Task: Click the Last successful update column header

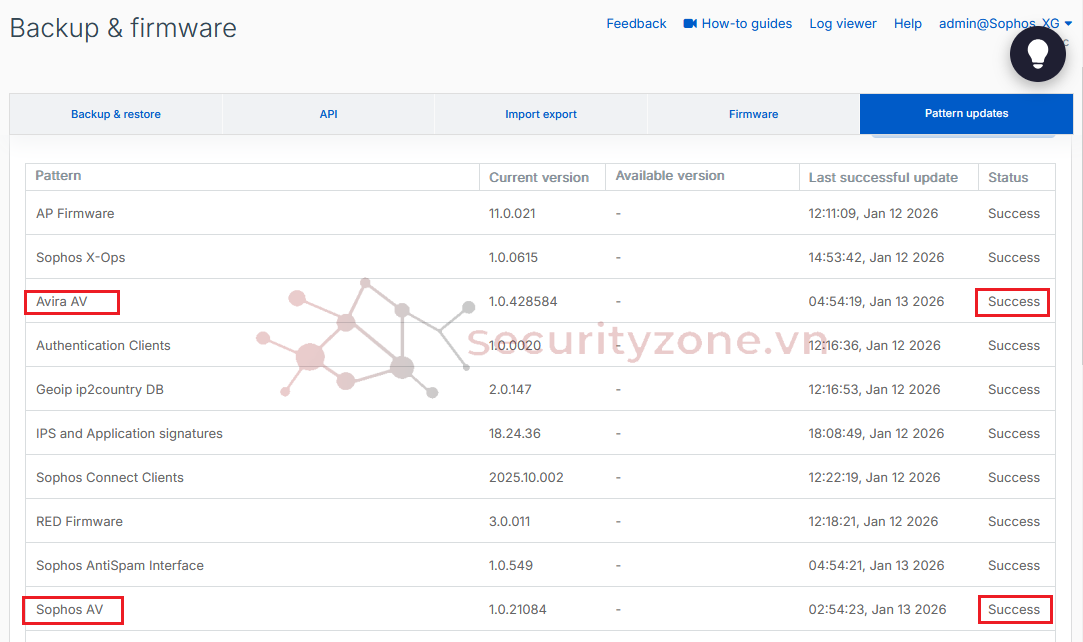Action: point(883,177)
